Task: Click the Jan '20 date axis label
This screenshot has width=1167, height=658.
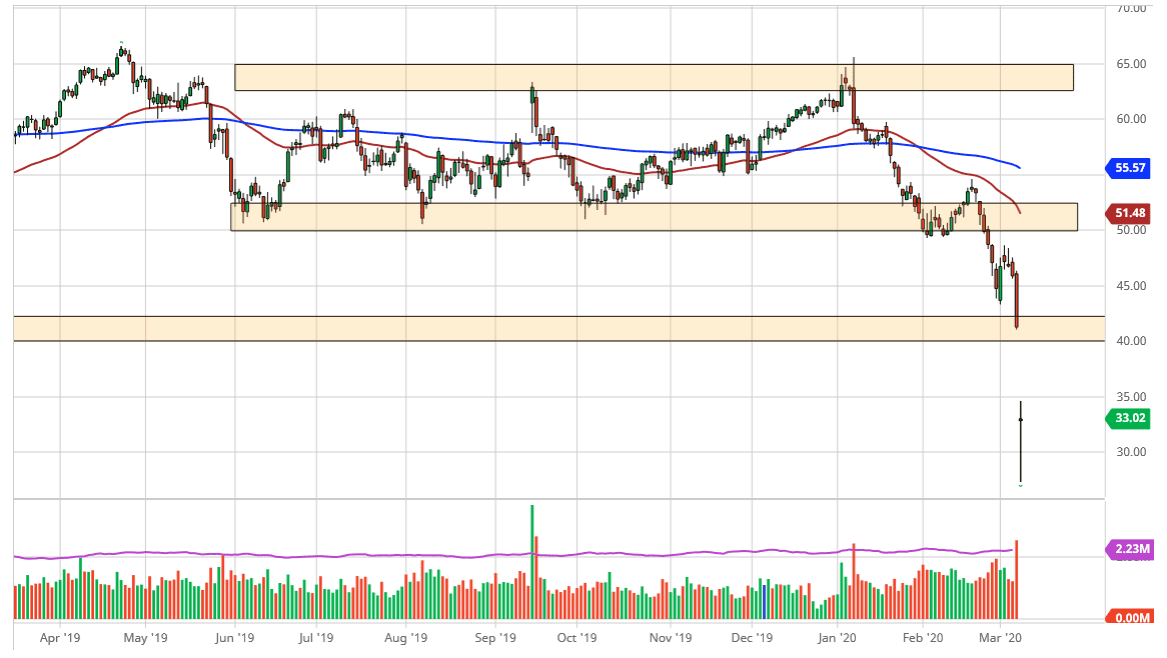Action: [x=837, y=638]
